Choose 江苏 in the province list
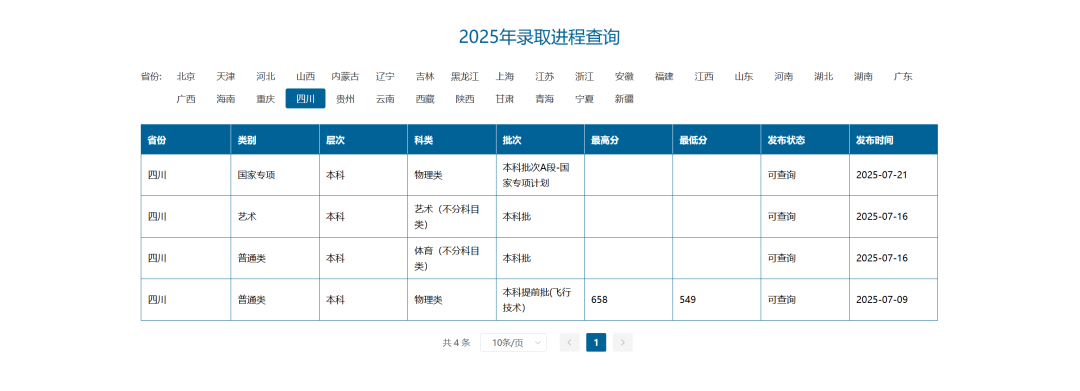1080x391 pixels. [545, 76]
